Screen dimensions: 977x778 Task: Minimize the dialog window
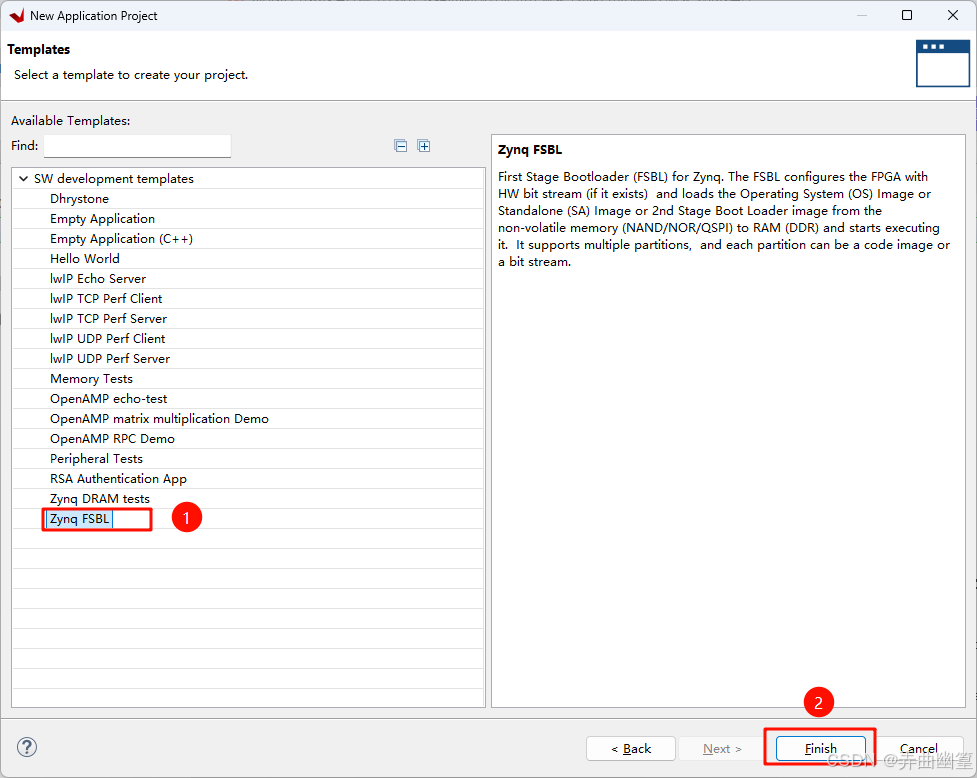pos(862,15)
